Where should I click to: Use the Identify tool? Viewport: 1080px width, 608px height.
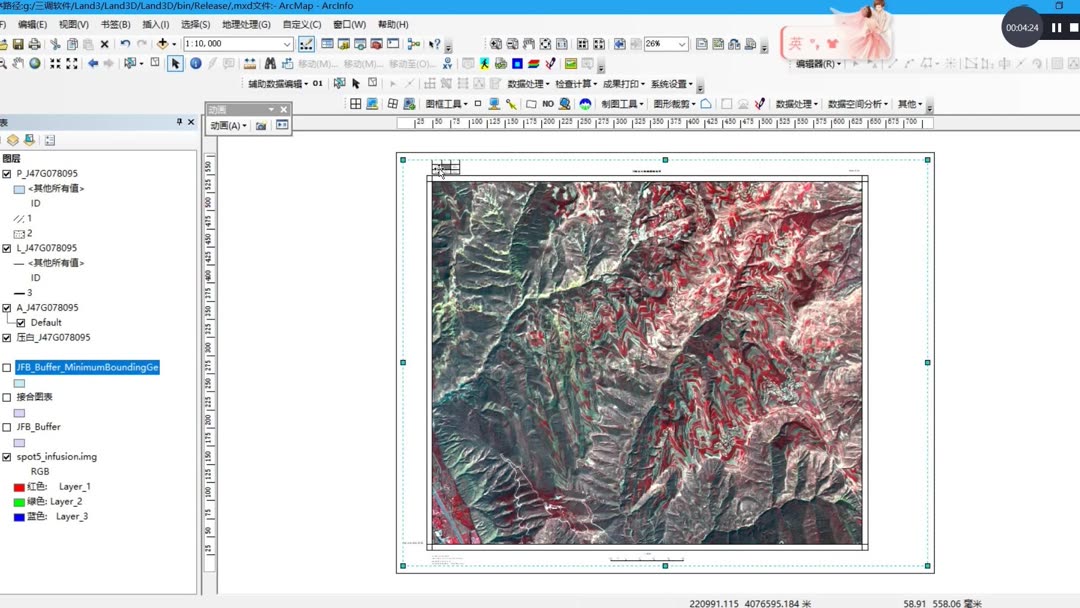[196, 62]
